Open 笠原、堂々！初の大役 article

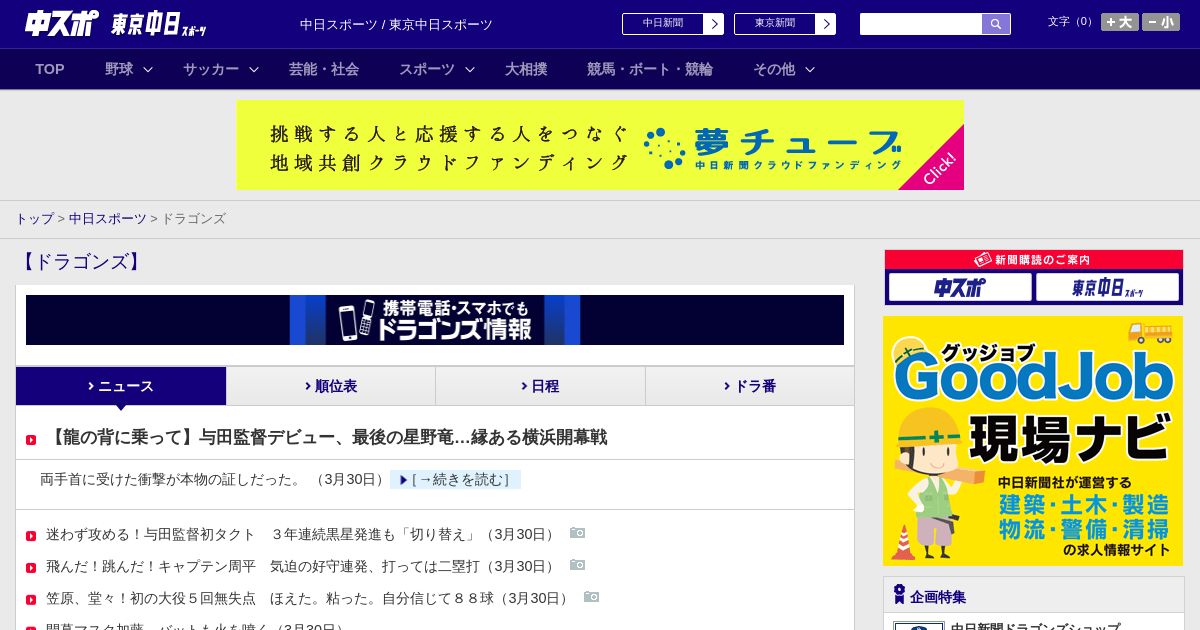[308, 598]
